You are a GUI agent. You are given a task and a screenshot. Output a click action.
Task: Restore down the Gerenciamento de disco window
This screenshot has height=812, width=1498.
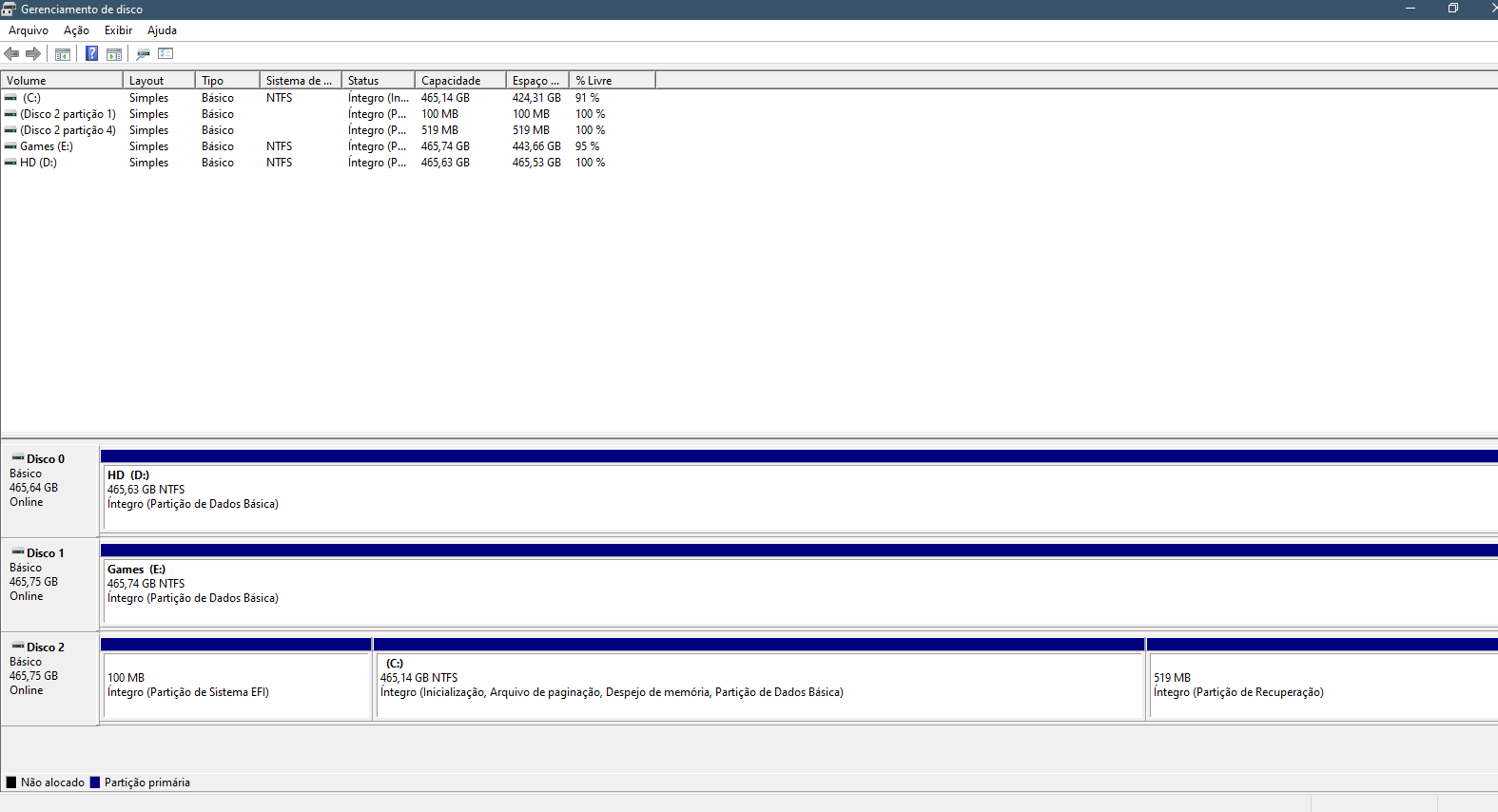pyautogui.click(x=1452, y=9)
